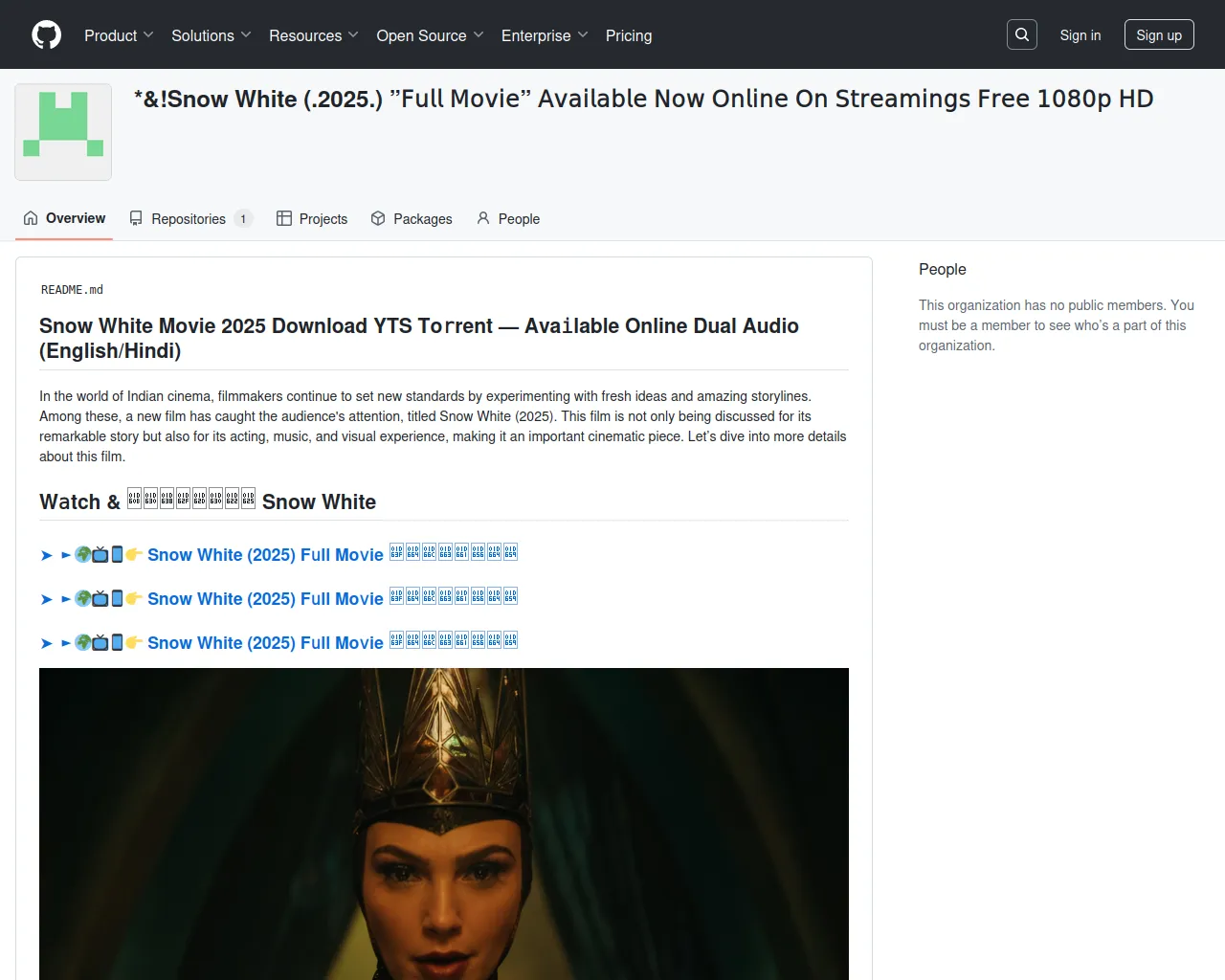Open first Snow White Full Movie link
The image size is (1225, 980).
point(265,555)
